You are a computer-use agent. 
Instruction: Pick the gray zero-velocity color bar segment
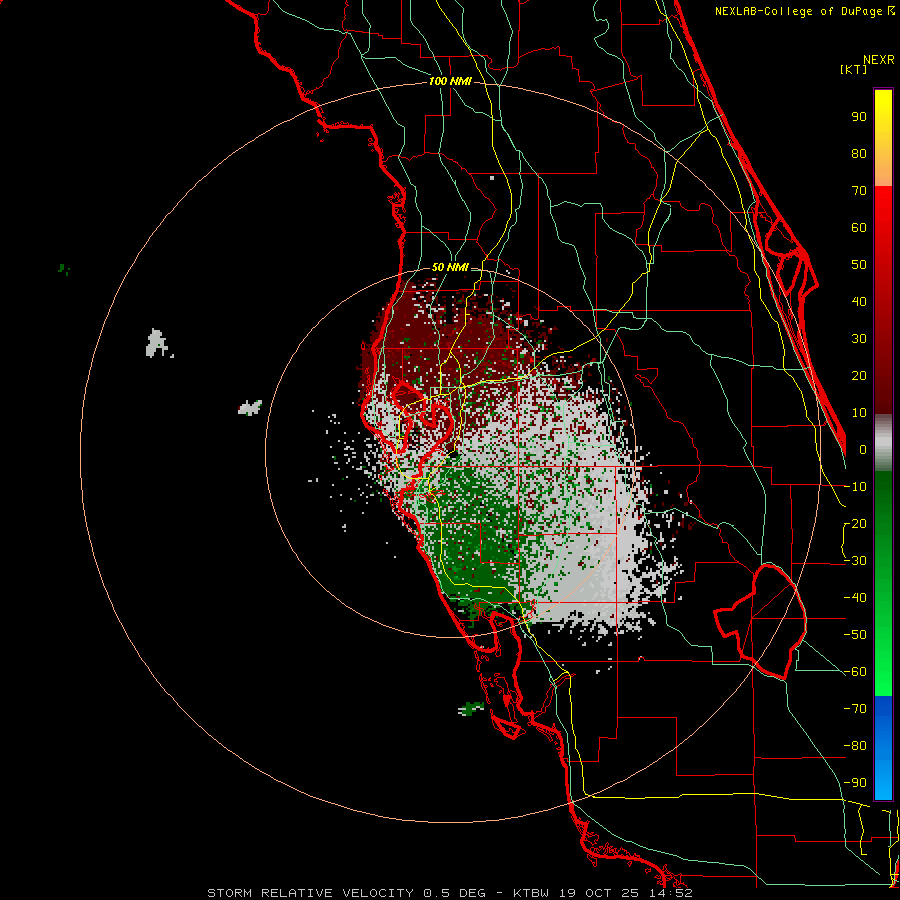[x=883, y=442]
